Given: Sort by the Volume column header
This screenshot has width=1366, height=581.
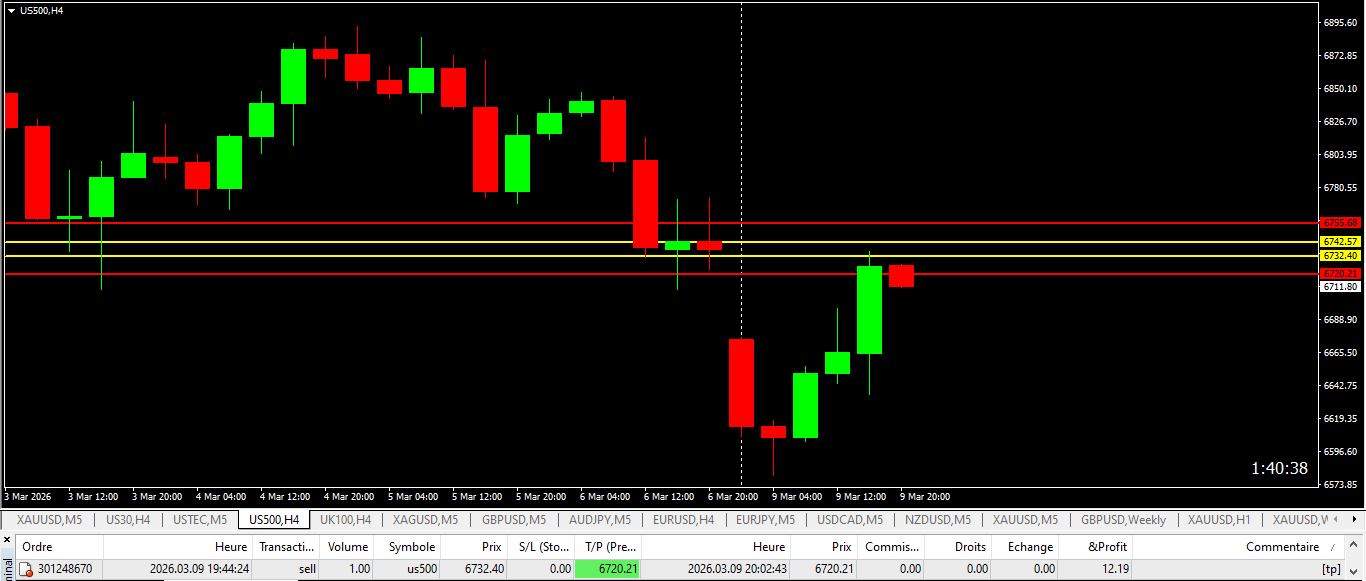Looking at the screenshot, I should pyautogui.click(x=347, y=547).
